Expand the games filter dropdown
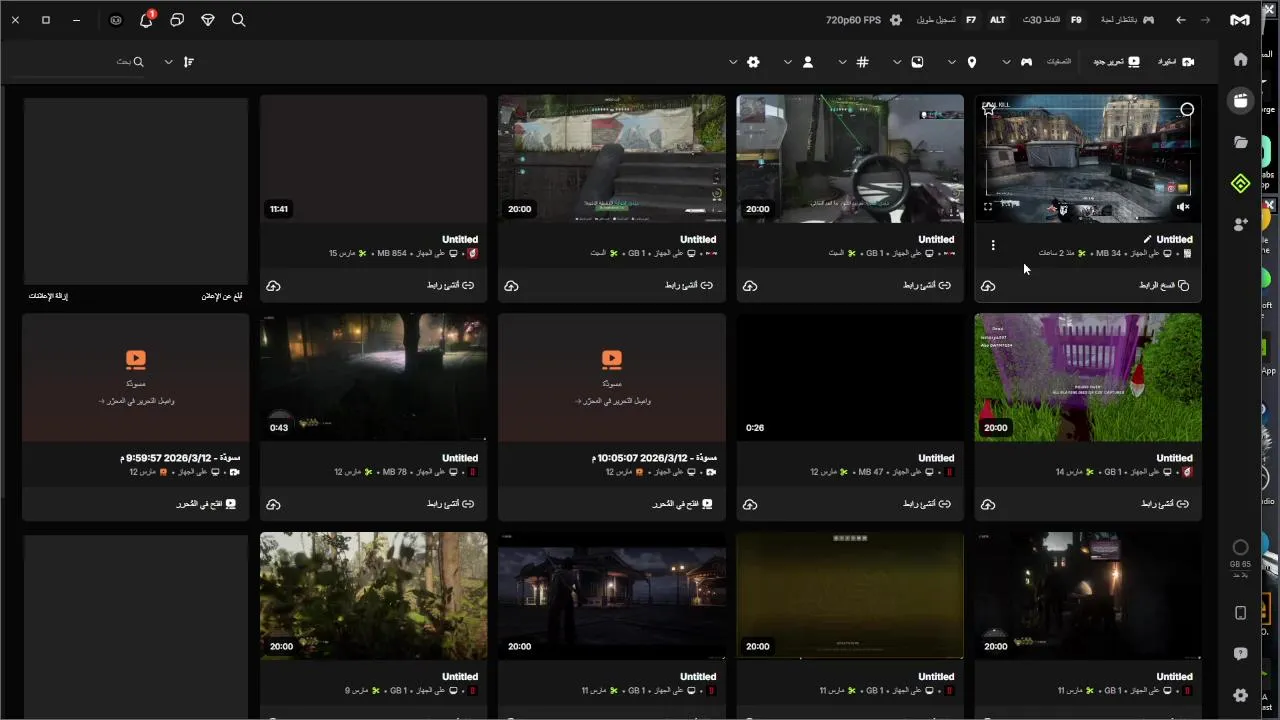Viewport: 1280px width, 720px height. point(1006,62)
